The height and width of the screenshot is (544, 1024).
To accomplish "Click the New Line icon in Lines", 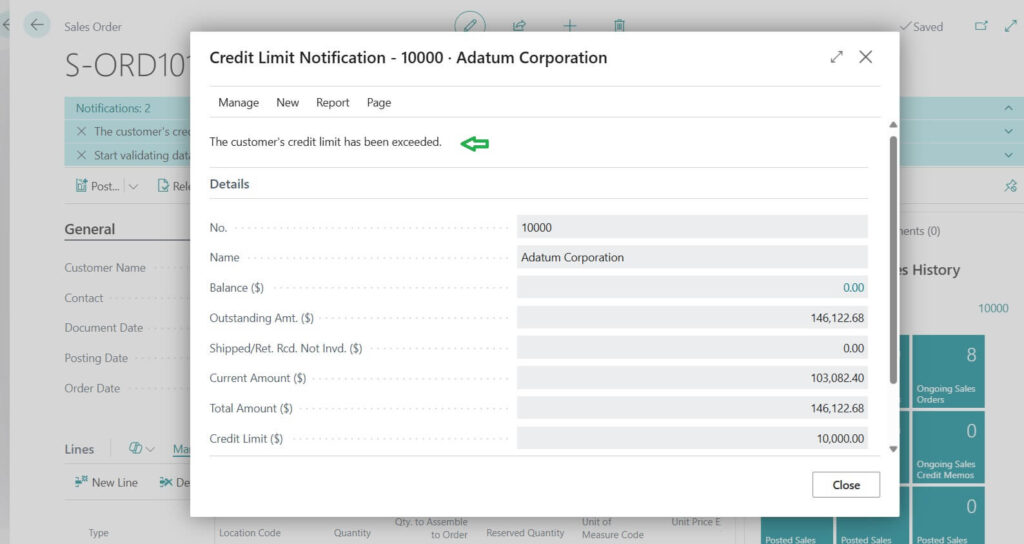I will tap(81, 482).
